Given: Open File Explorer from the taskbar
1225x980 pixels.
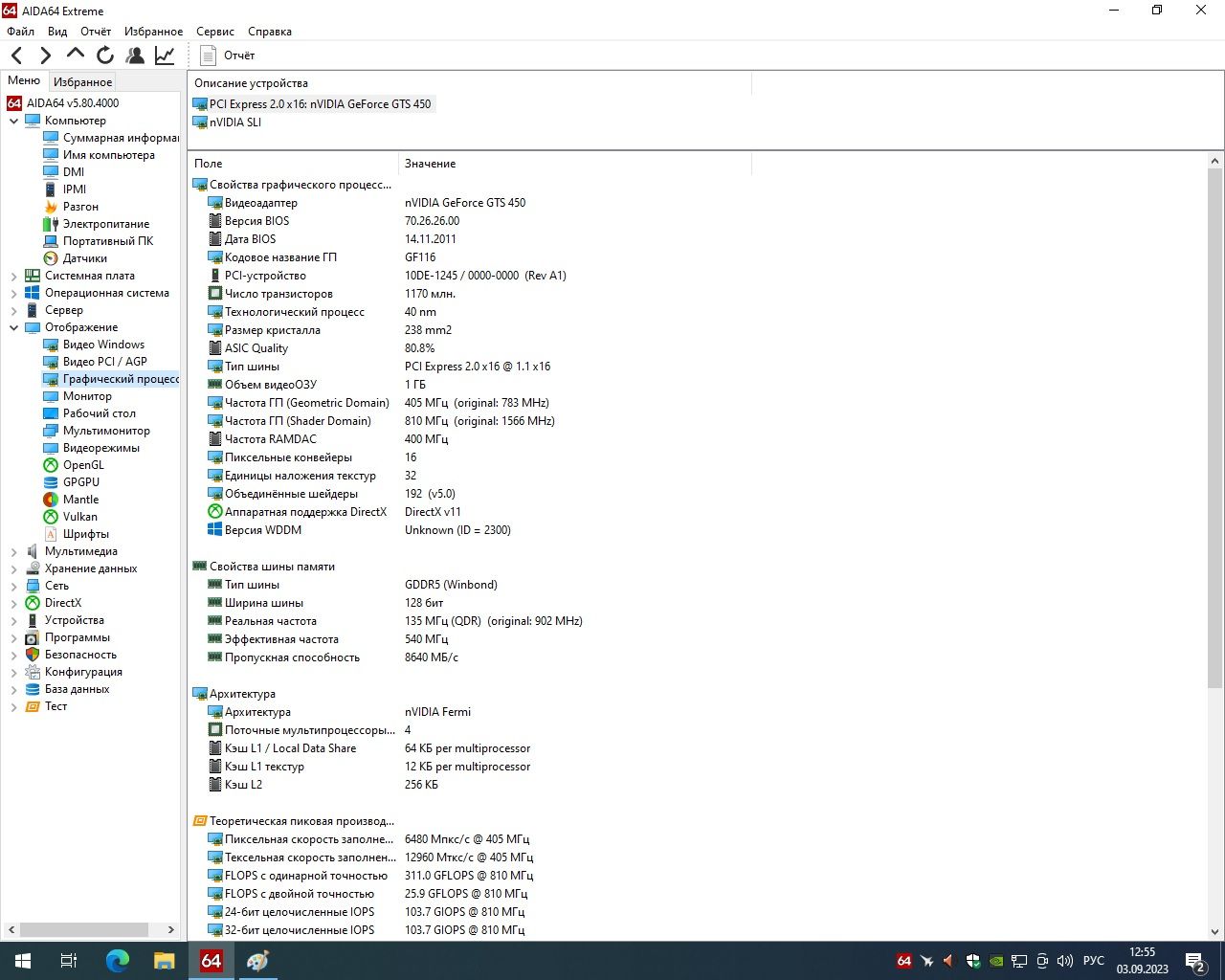Looking at the screenshot, I should coord(165,961).
